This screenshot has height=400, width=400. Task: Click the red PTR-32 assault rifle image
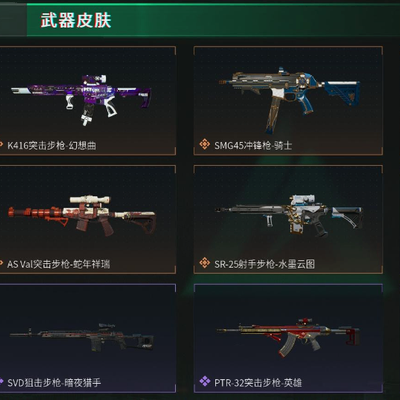(288, 337)
